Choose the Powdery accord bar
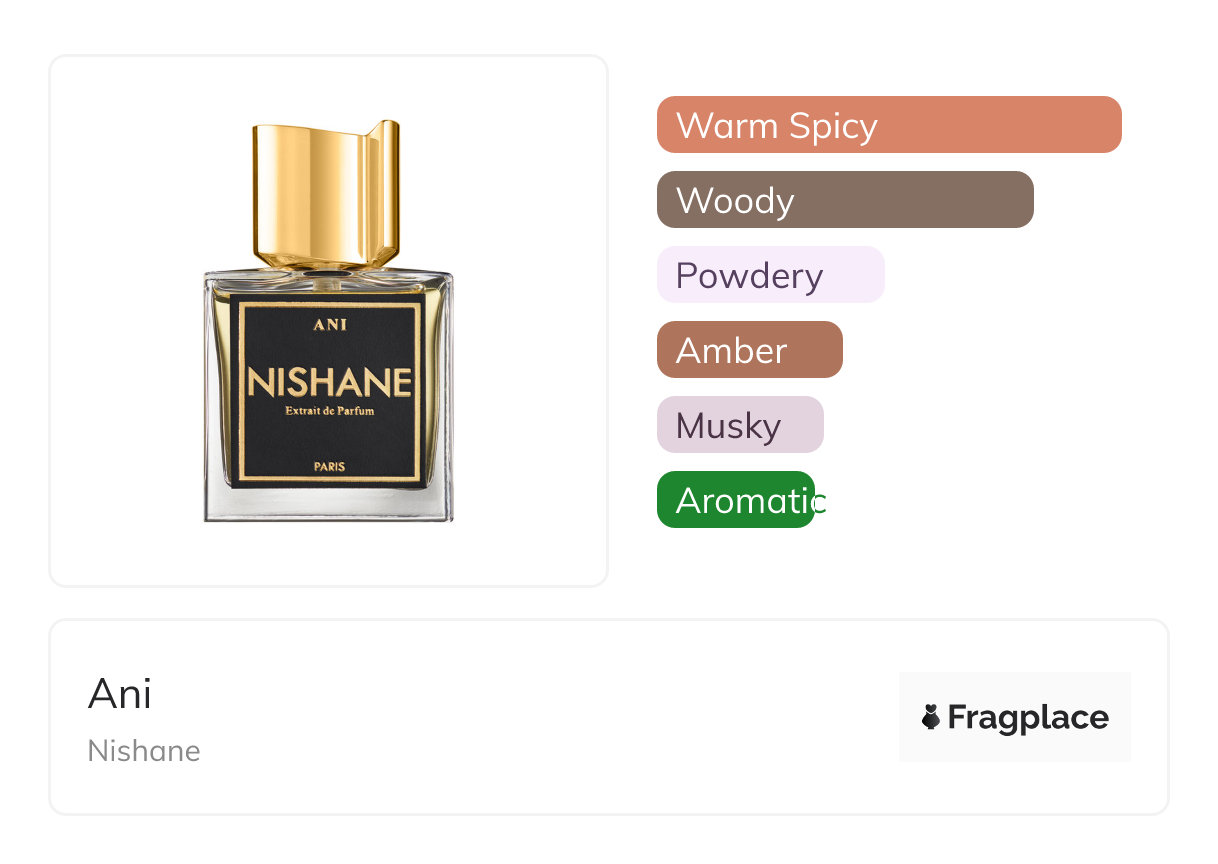Screen dimensions: 1218x864 coord(770,275)
